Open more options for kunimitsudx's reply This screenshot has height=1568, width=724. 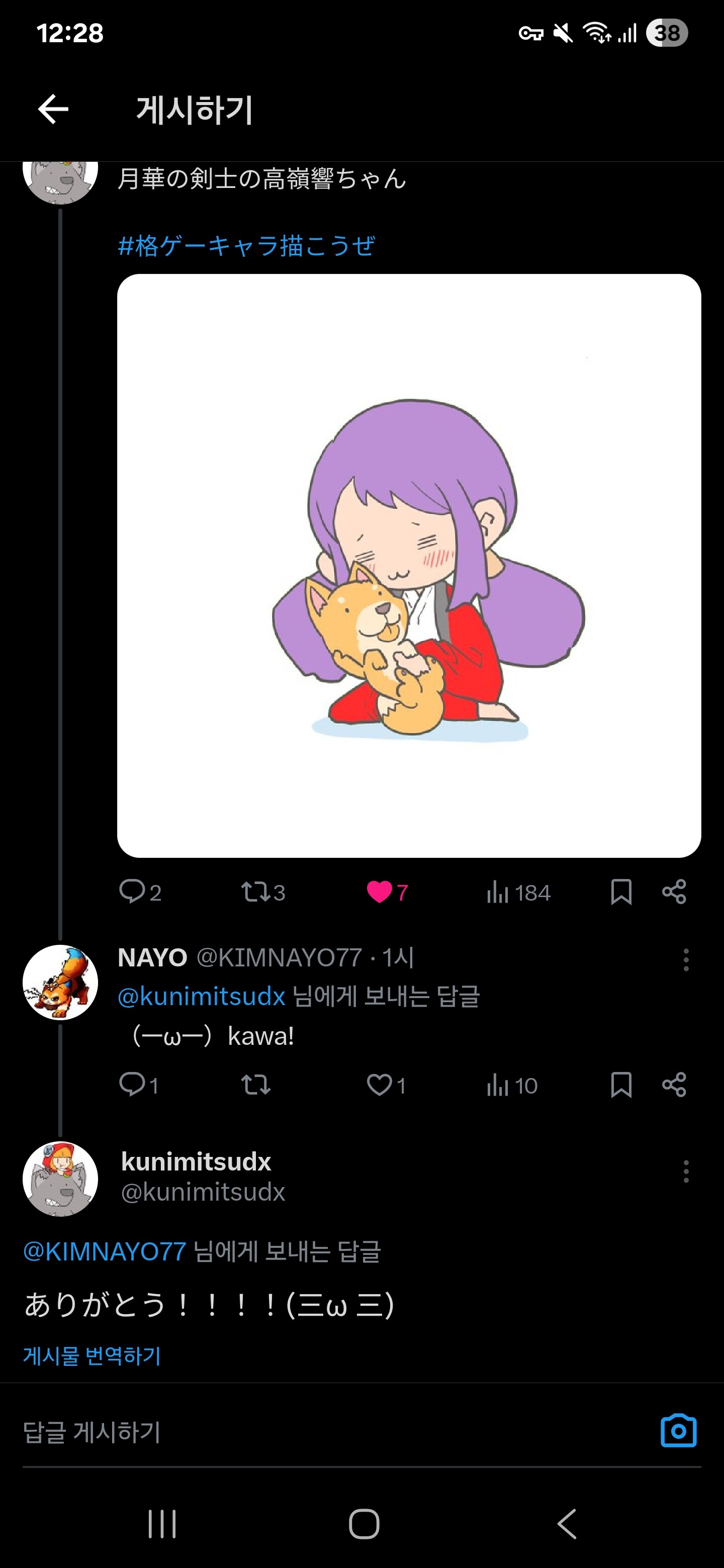pos(686,1171)
